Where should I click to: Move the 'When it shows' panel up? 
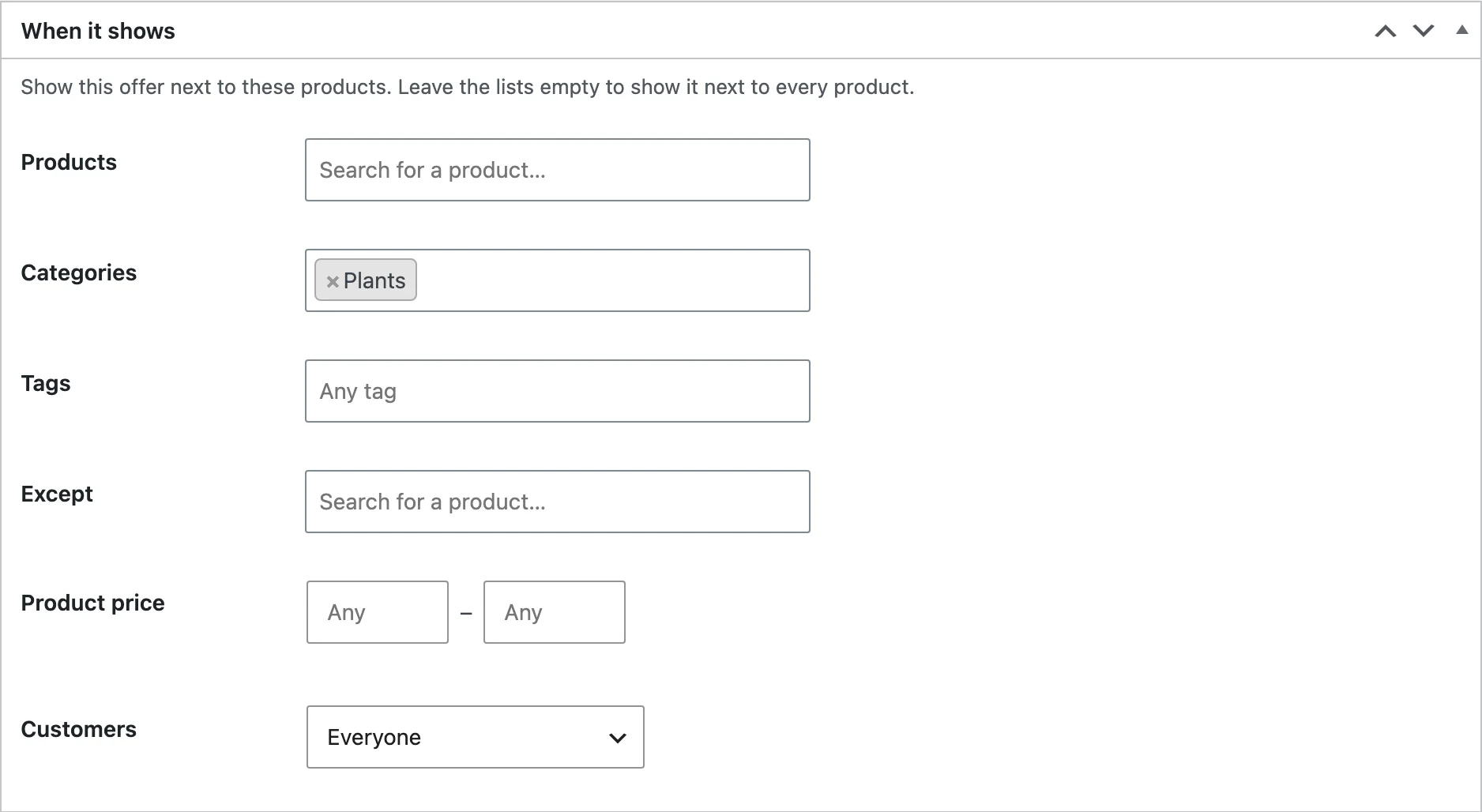point(1386,31)
